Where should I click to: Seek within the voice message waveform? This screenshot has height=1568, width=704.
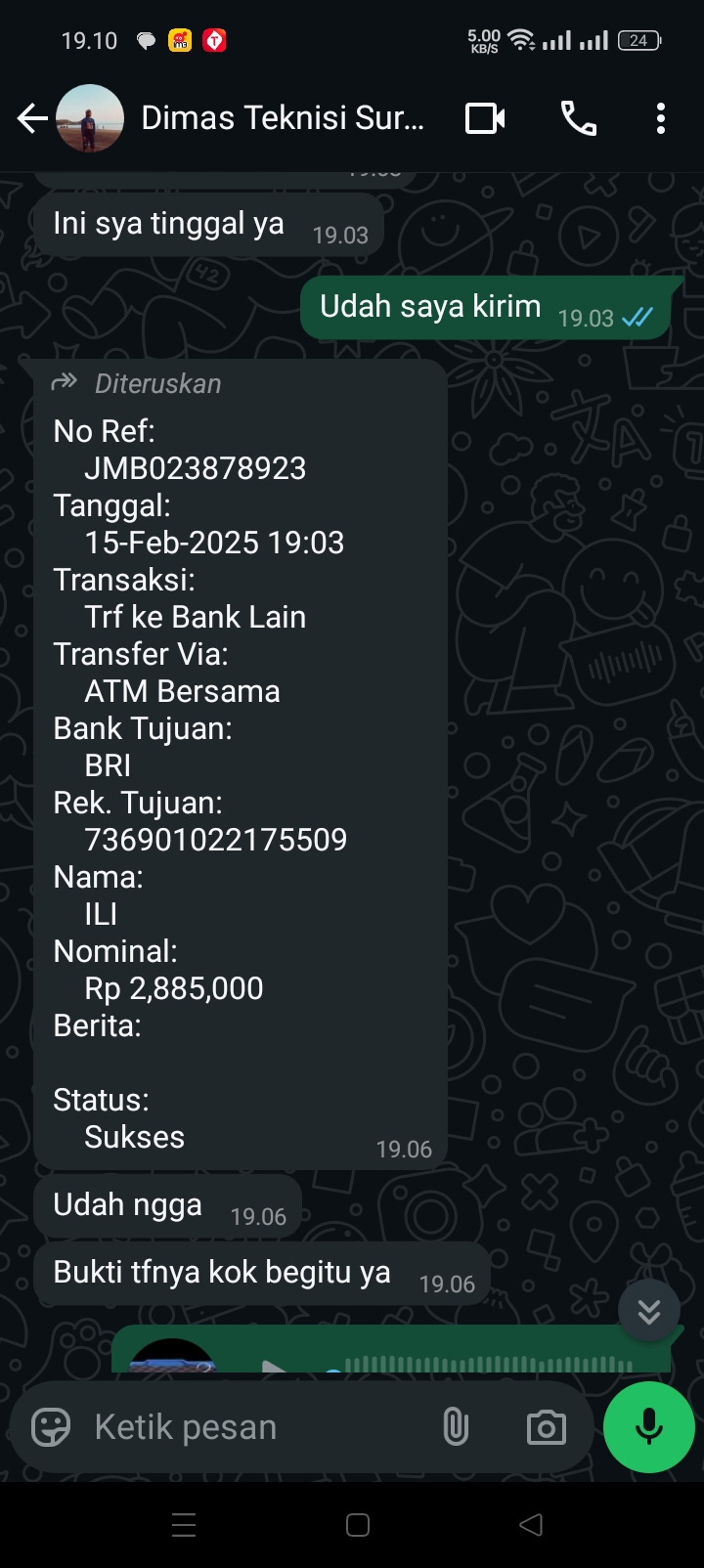click(489, 1364)
